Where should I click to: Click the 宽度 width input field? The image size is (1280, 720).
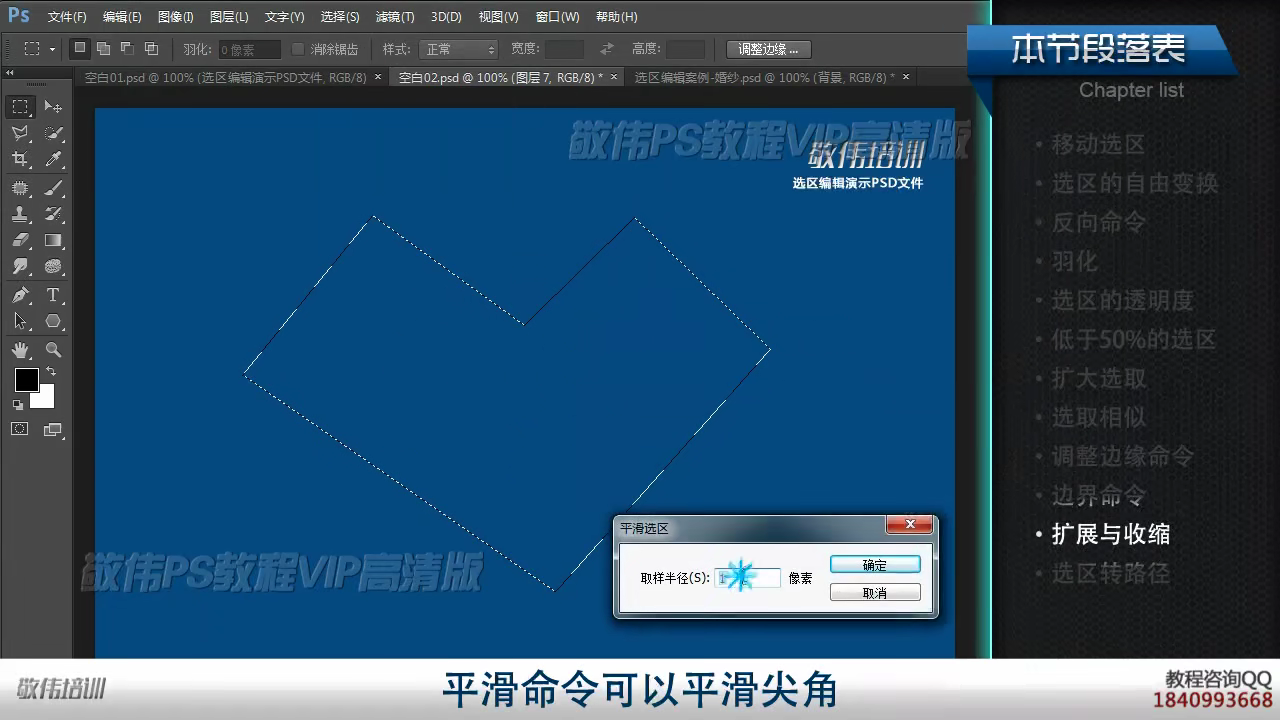click(564, 49)
